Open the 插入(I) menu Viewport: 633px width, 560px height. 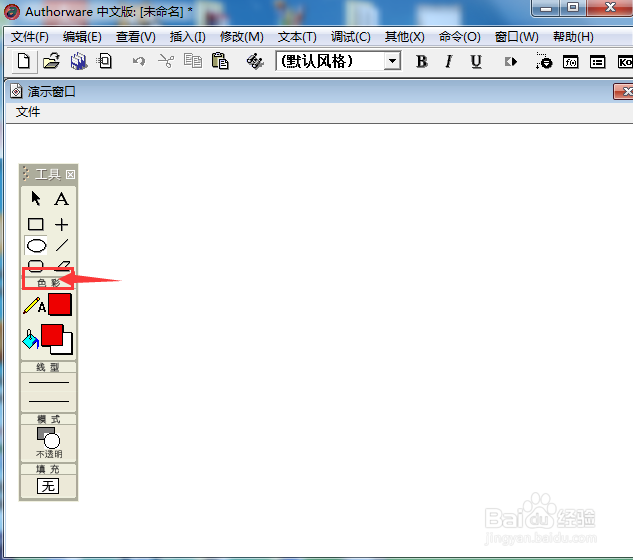pyautogui.click(x=187, y=37)
